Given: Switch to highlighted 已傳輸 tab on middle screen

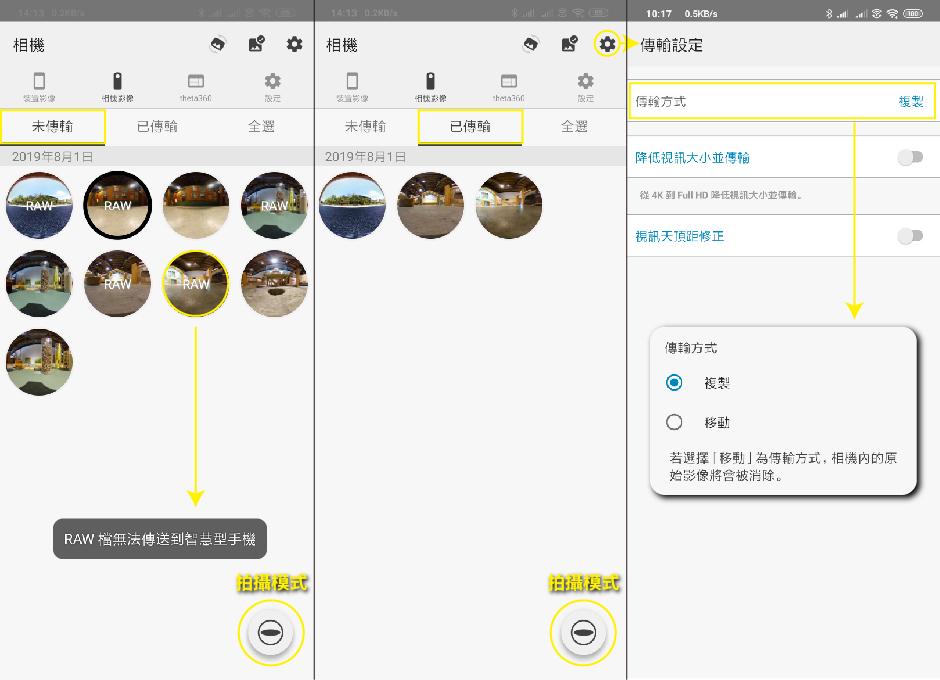Looking at the screenshot, I should click(470, 127).
